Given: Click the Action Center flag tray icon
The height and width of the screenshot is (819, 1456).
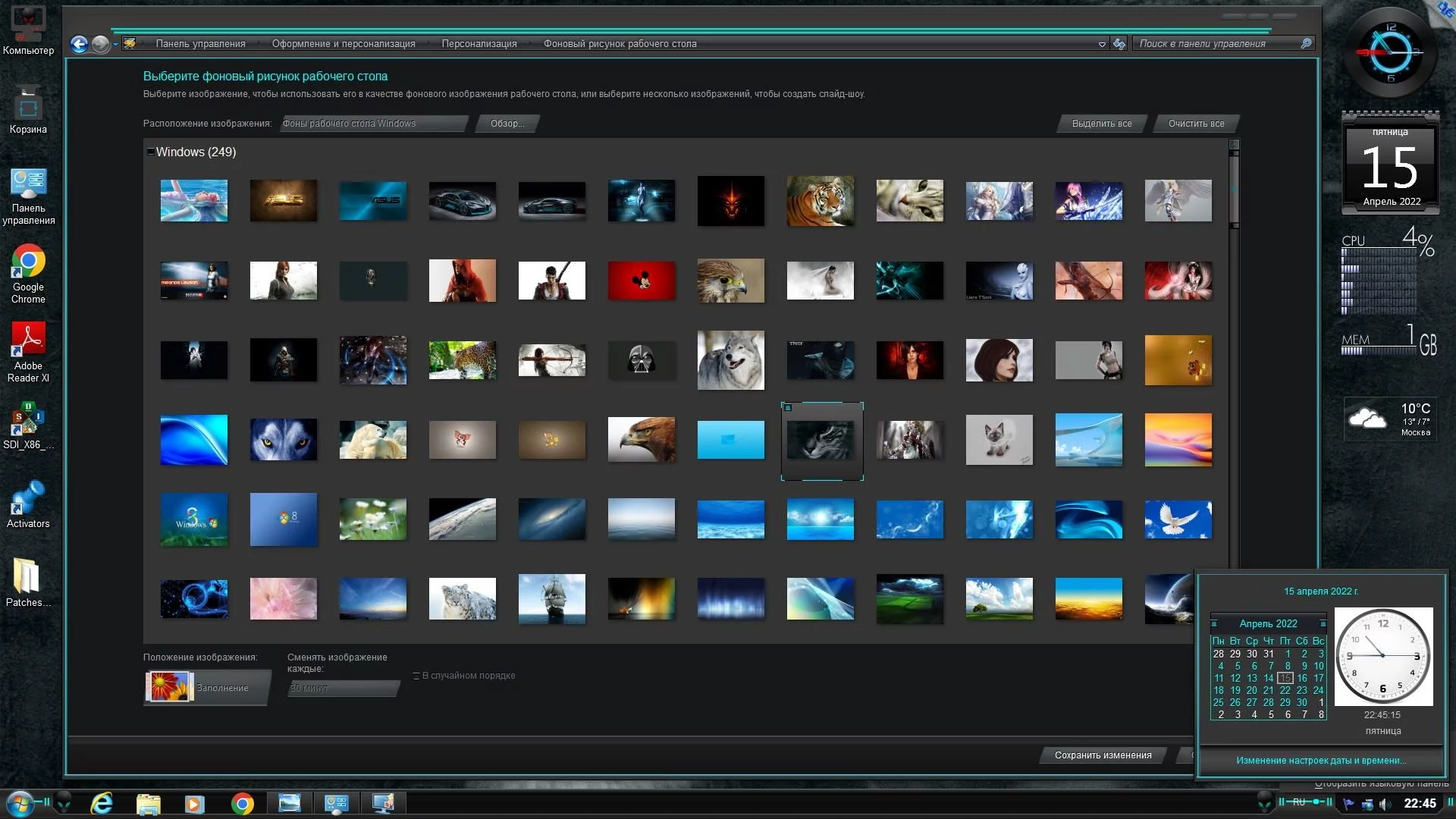Looking at the screenshot, I should click(1348, 804).
